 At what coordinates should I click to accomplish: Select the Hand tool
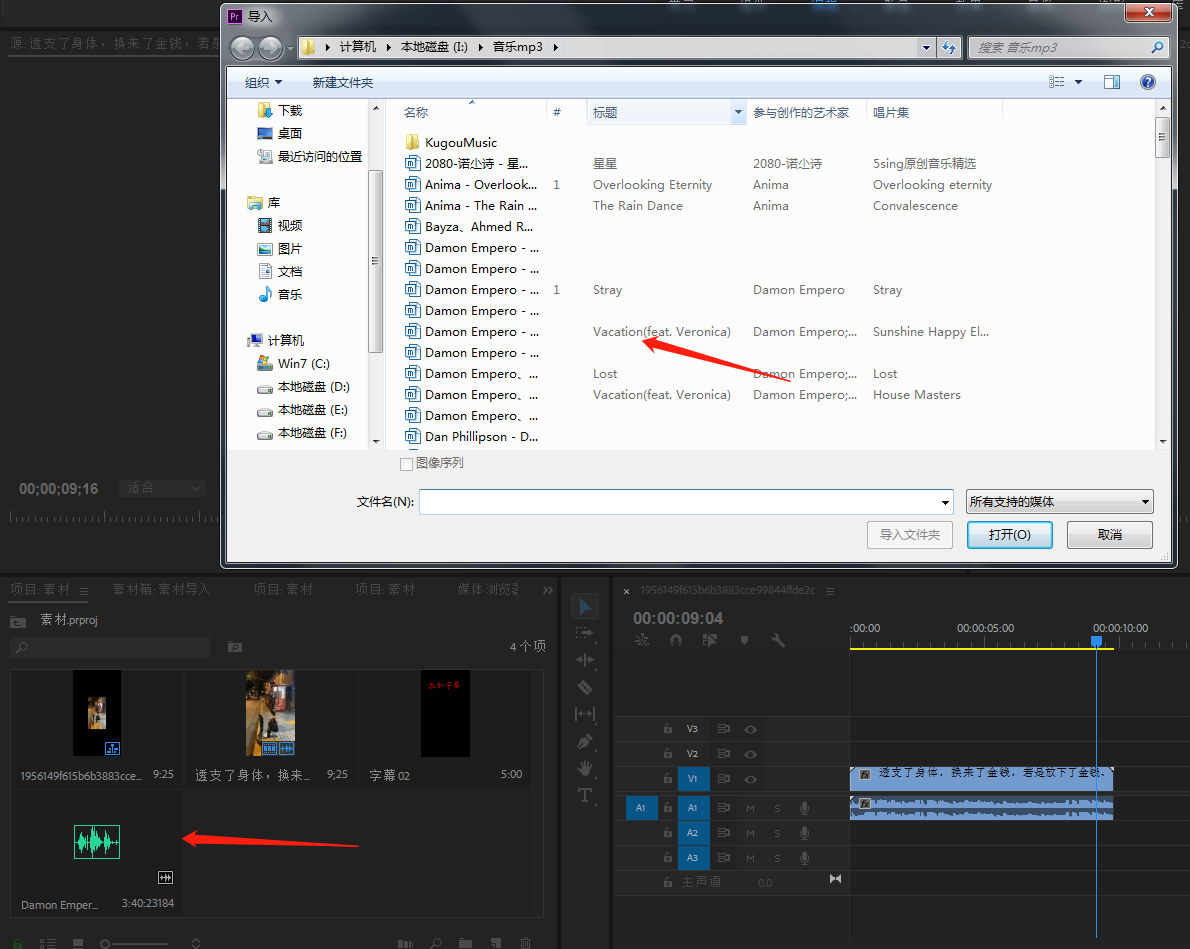point(585,768)
